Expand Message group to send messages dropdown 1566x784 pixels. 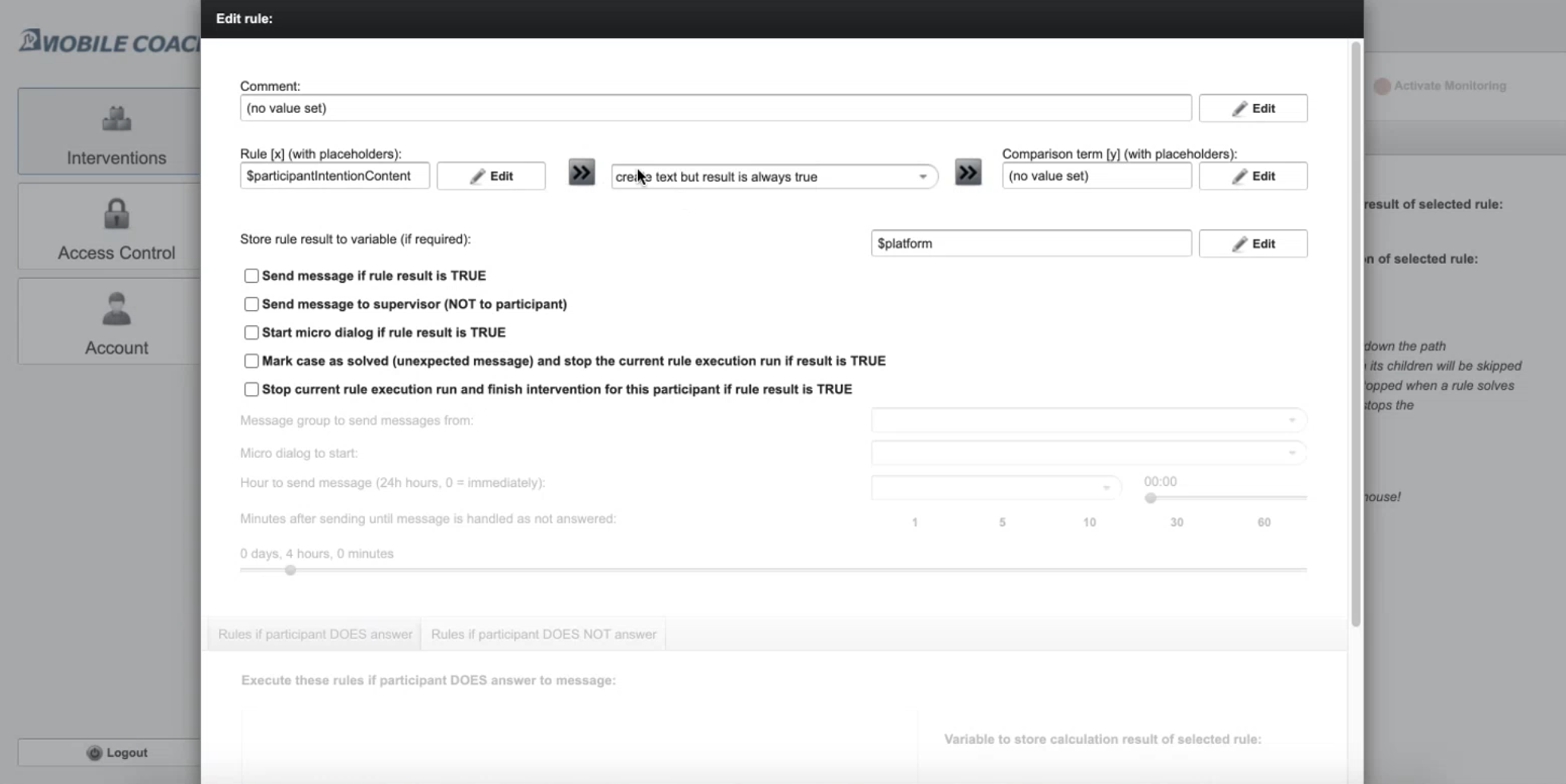(x=1087, y=420)
